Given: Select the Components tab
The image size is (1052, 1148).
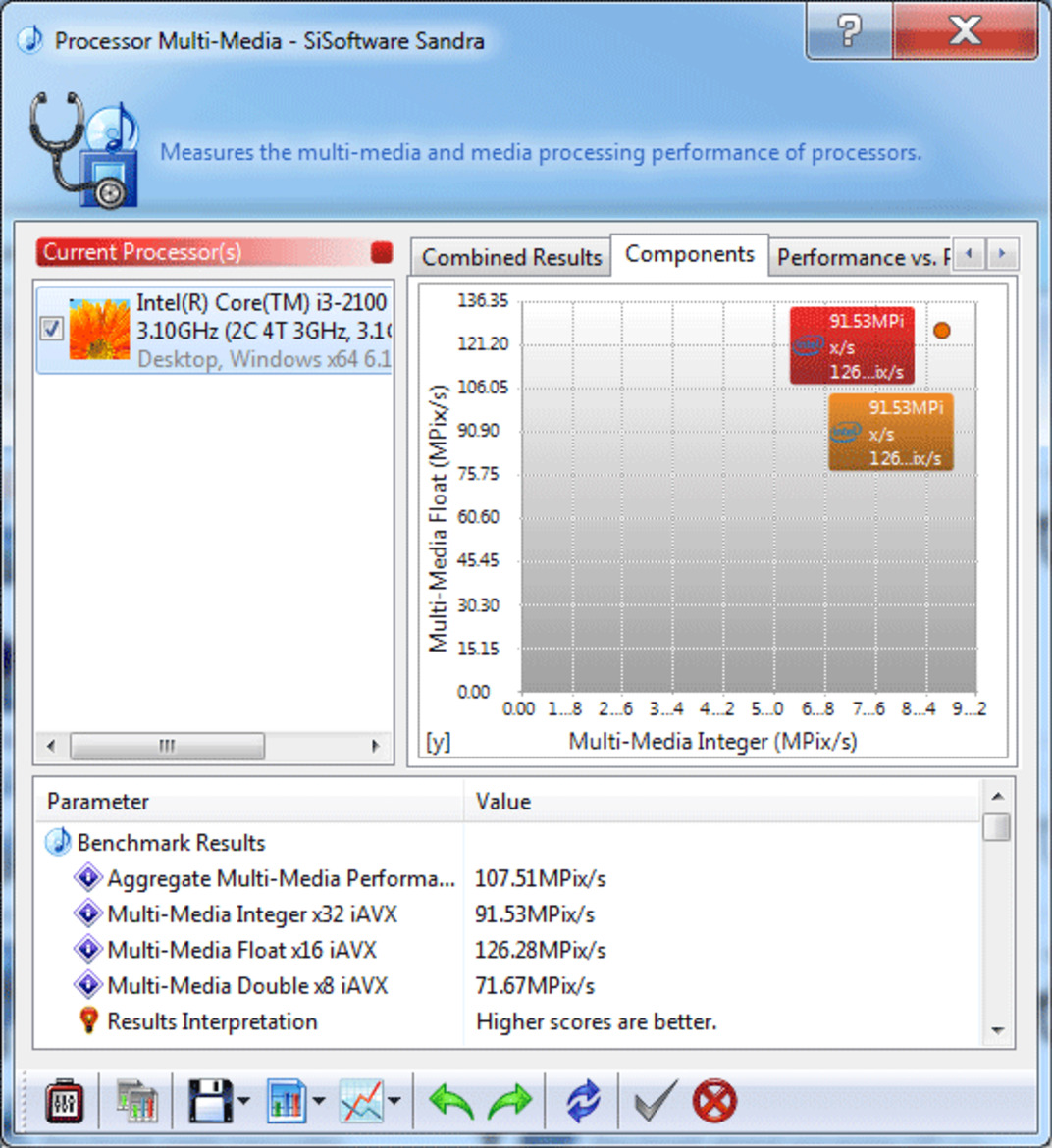Looking at the screenshot, I should [x=689, y=255].
